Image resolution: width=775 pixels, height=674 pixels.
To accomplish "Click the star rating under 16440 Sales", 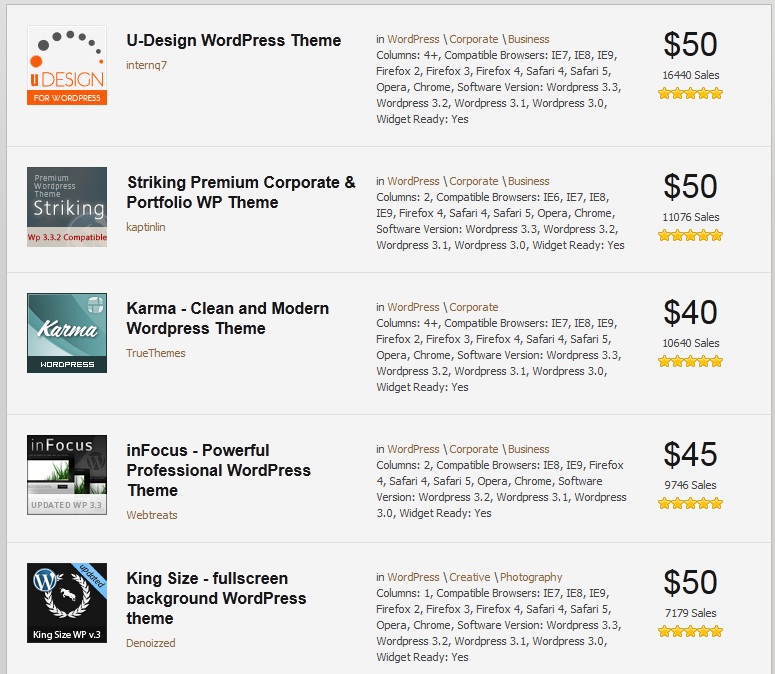I will [690, 93].
